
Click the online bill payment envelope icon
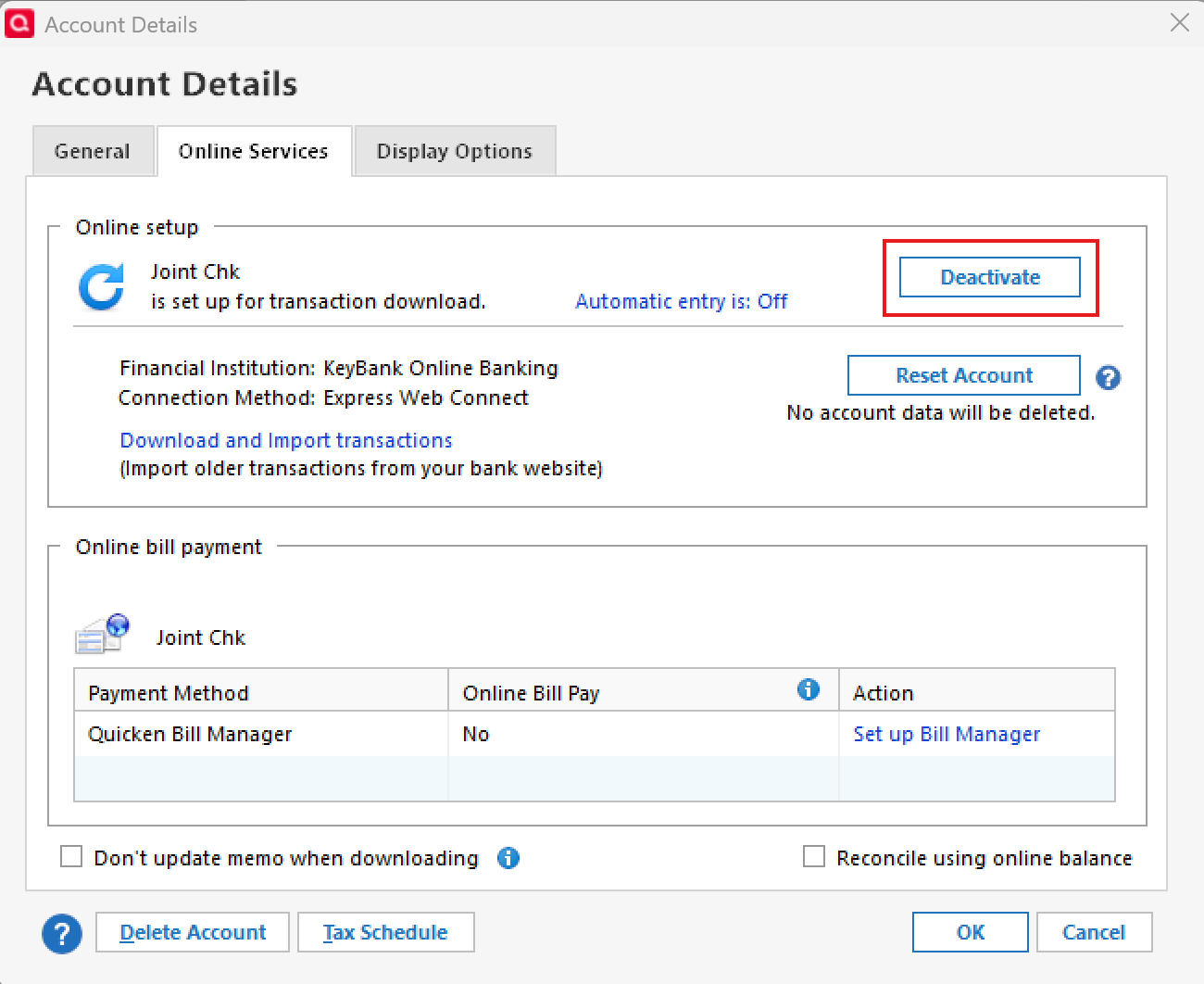coord(102,635)
